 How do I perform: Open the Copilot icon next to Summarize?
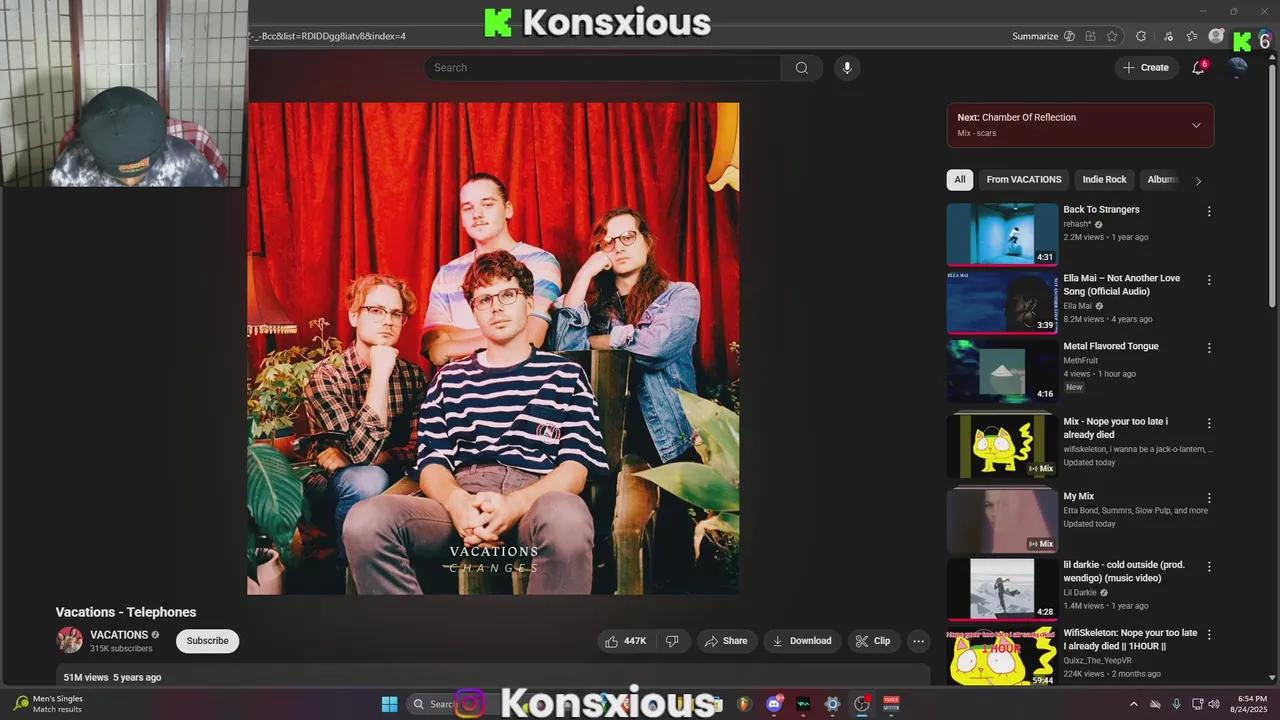[x=1069, y=36]
